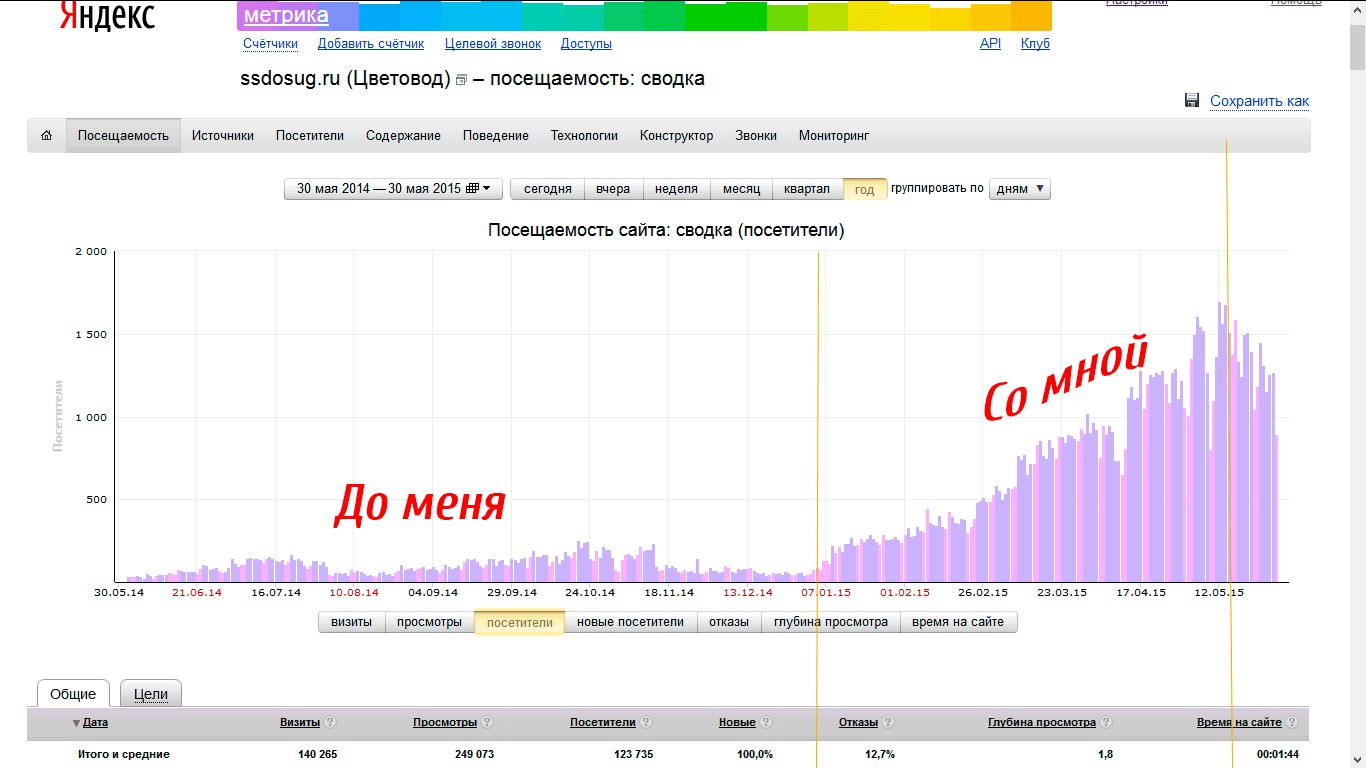Sort the table by the Глубина просмотра column

point(1042,723)
